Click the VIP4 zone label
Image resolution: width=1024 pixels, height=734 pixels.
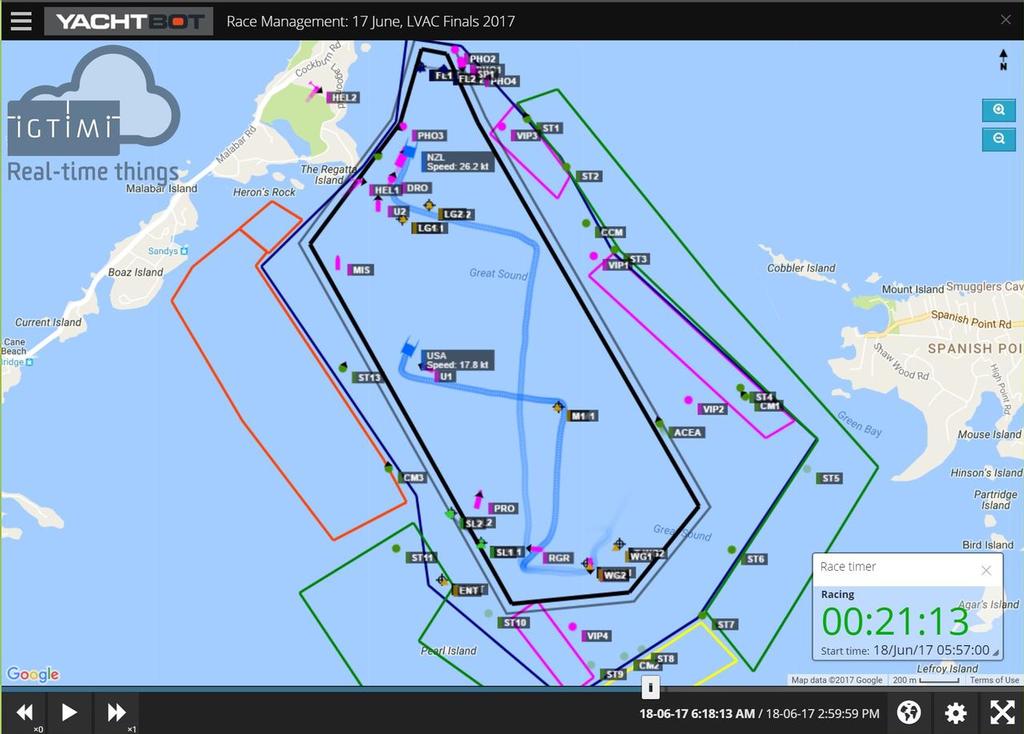coord(597,636)
